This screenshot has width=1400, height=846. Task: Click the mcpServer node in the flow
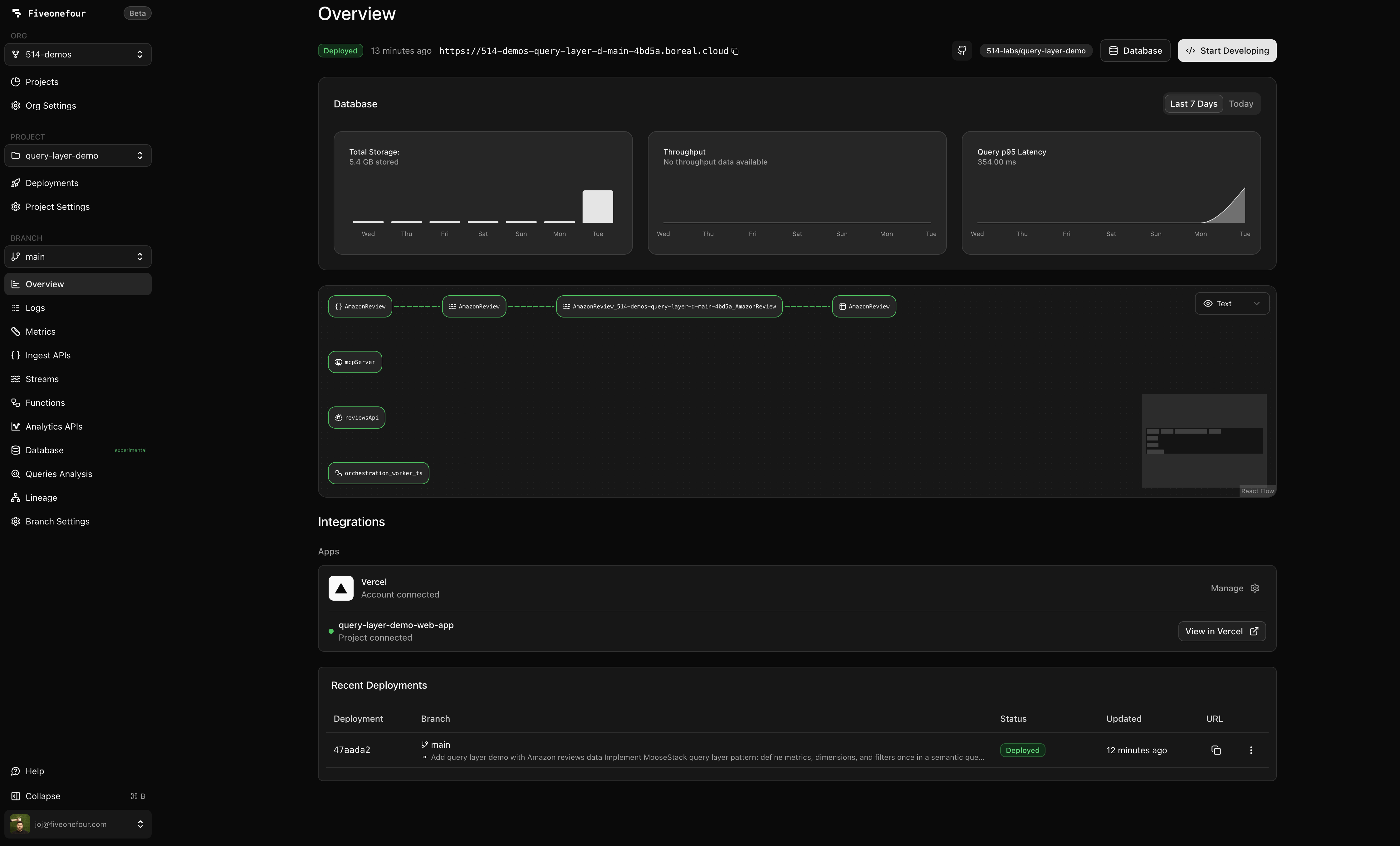[355, 362]
